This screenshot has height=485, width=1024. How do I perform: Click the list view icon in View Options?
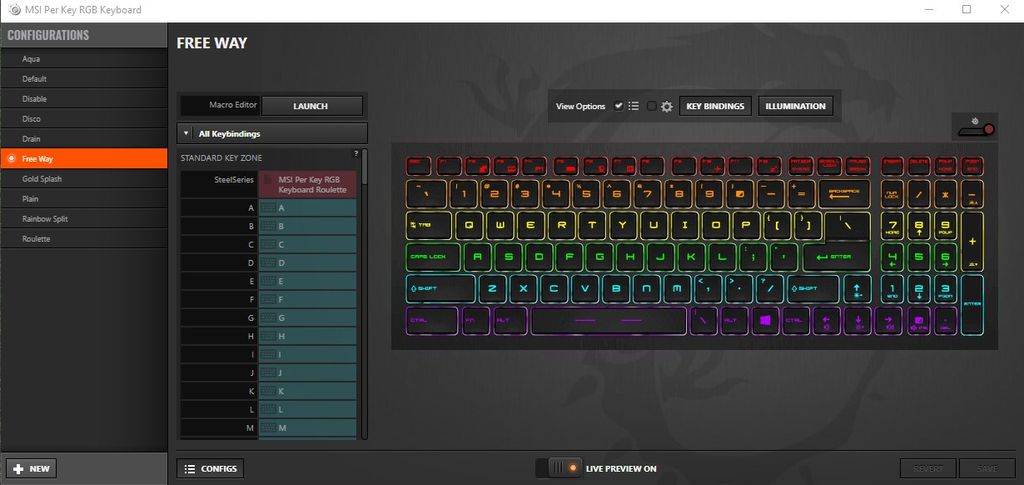[x=633, y=106]
